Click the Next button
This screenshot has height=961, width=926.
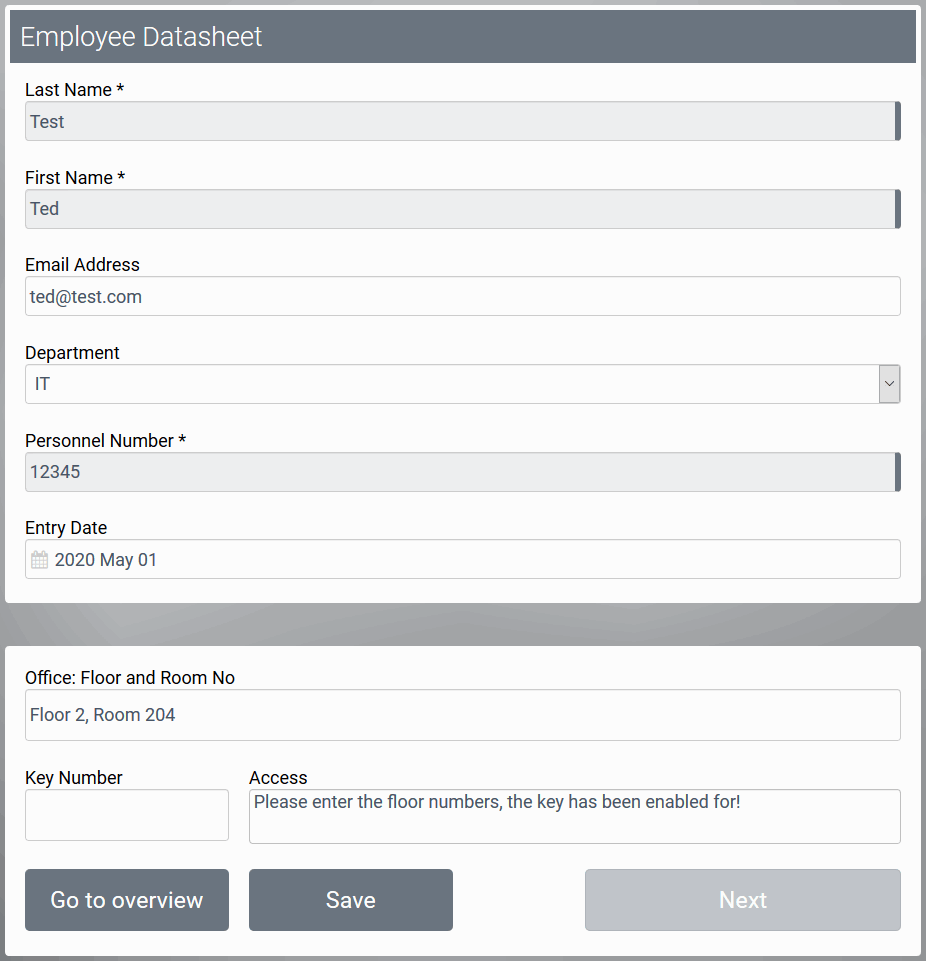tap(742, 900)
